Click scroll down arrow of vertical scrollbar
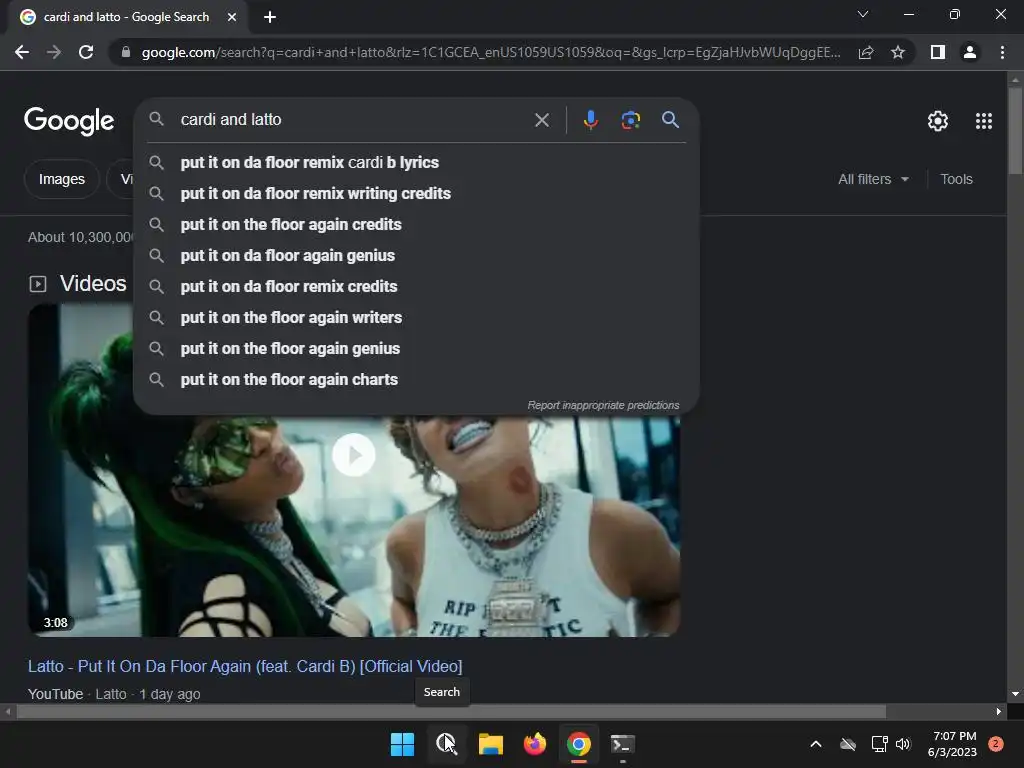Image resolution: width=1024 pixels, height=768 pixels. click(x=1015, y=694)
